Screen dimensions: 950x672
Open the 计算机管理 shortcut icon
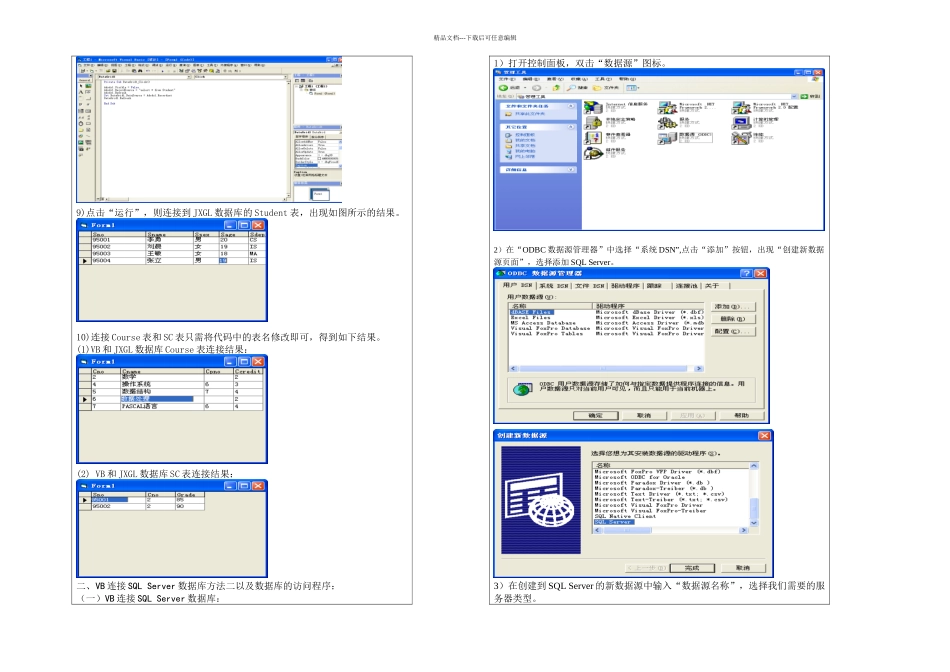pos(741,123)
